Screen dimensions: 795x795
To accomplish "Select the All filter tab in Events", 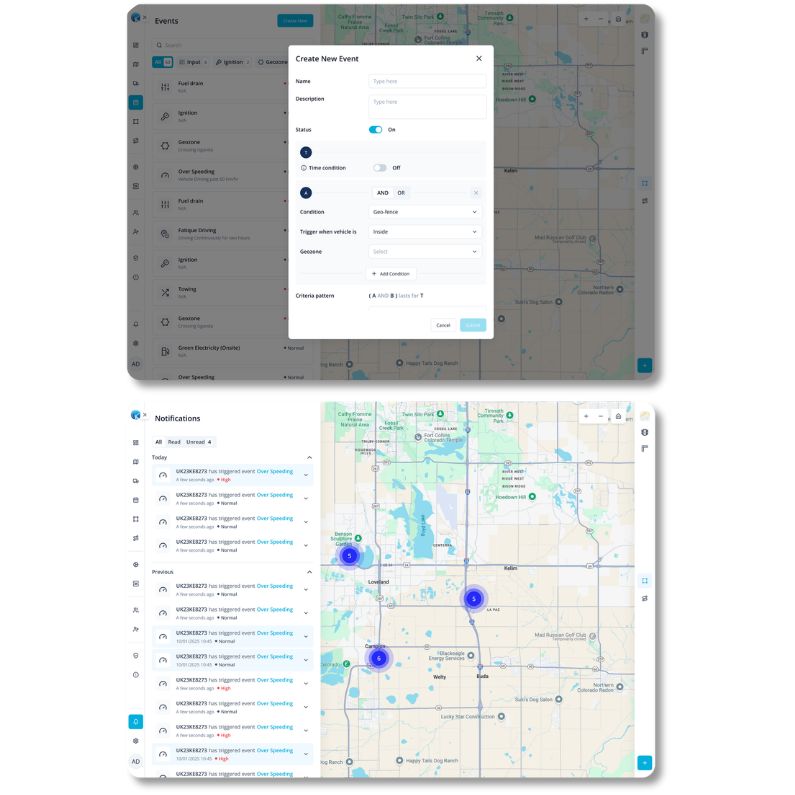I will 162,62.
